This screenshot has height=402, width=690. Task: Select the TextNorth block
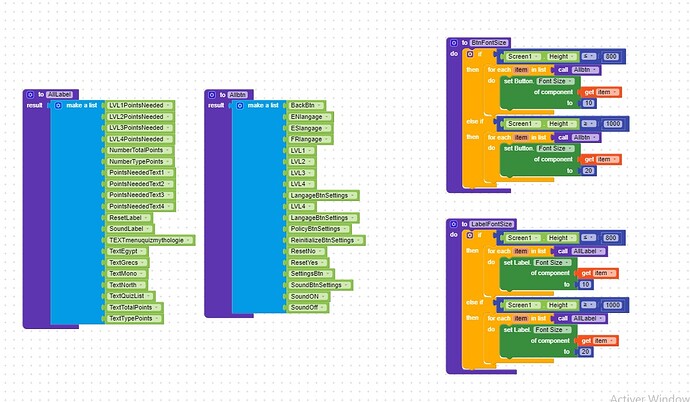click(x=126, y=285)
